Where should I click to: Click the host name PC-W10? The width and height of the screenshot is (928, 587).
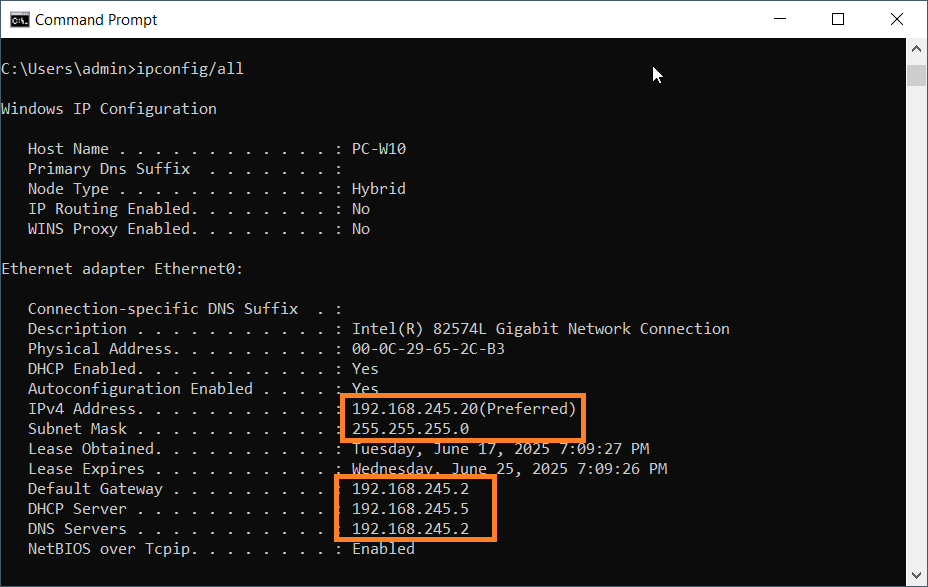coord(378,149)
